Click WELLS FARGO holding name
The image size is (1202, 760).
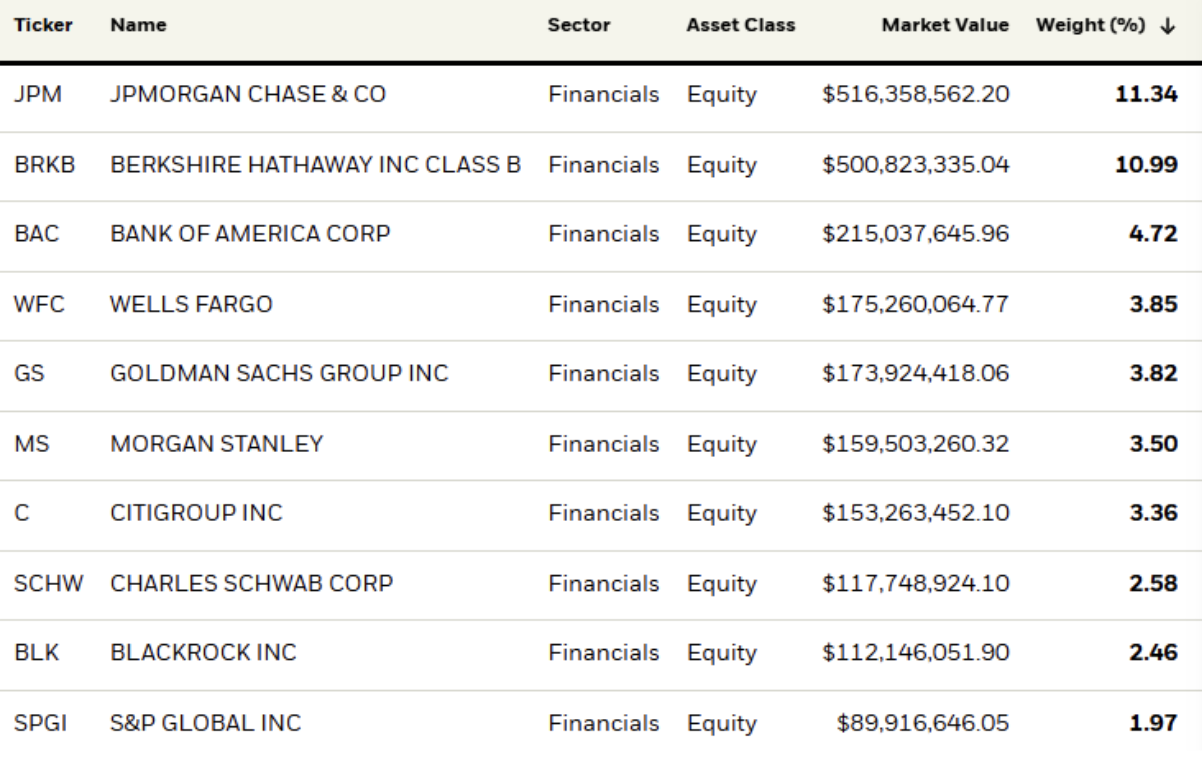[x=190, y=304]
